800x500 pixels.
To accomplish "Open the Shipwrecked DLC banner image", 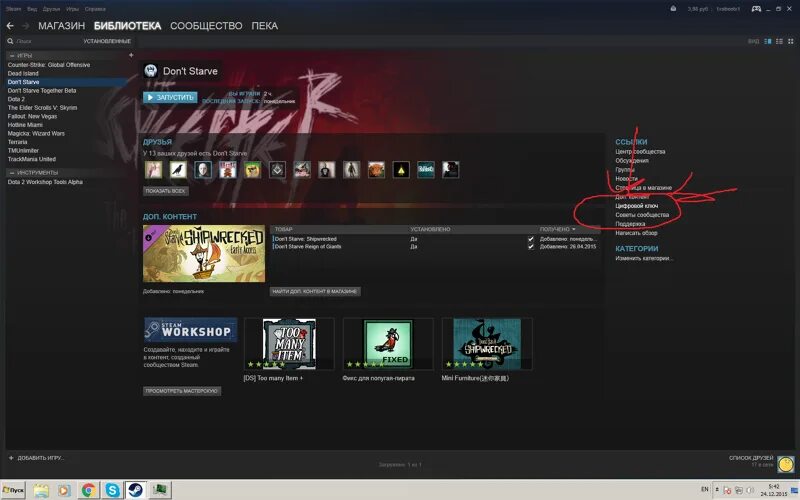I will click(204, 254).
